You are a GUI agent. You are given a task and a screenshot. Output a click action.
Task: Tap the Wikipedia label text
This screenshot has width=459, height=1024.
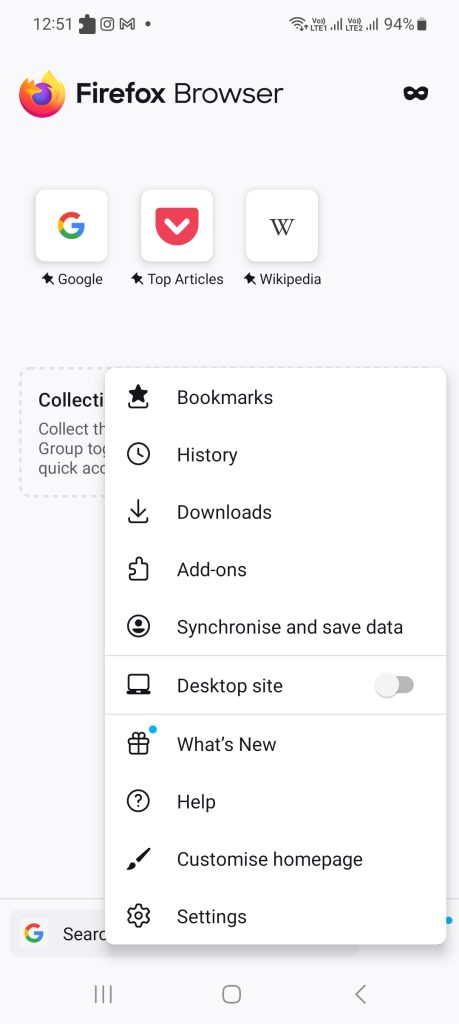coord(291,279)
